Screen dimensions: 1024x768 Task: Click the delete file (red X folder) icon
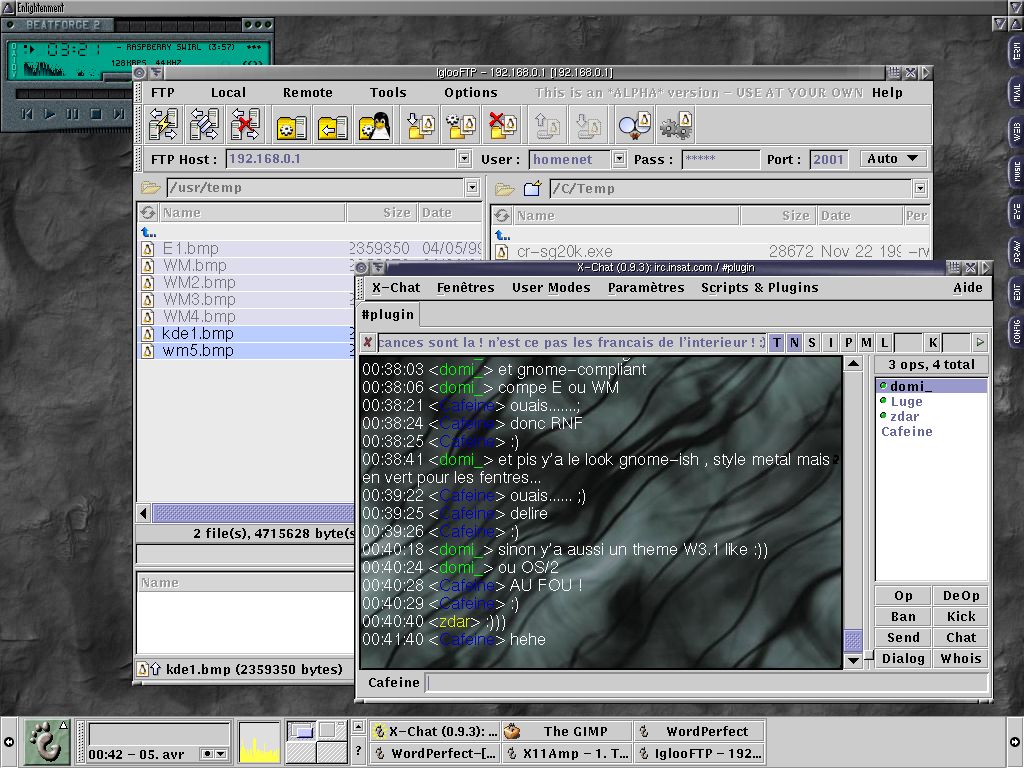502,125
